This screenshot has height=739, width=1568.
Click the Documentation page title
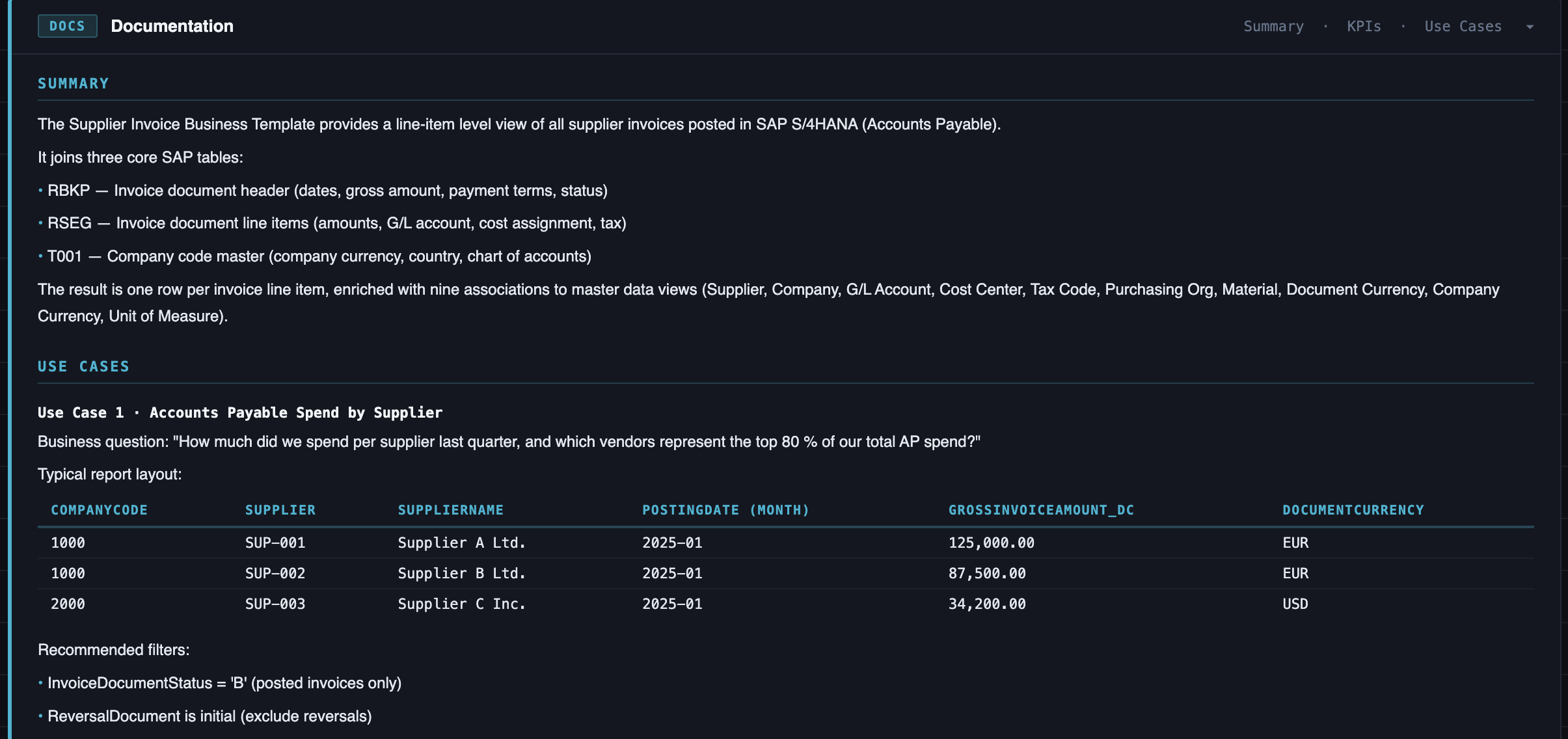tap(172, 26)
